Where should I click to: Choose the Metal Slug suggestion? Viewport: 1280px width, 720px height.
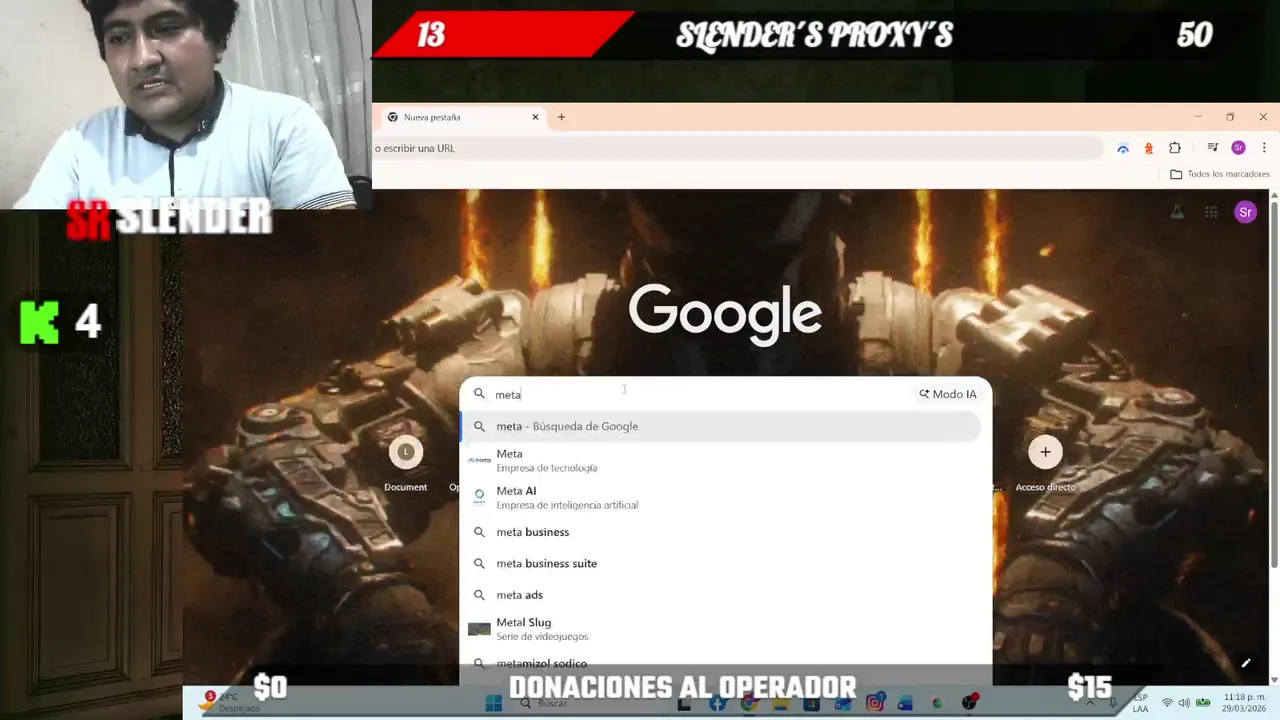tap(721, 629)
